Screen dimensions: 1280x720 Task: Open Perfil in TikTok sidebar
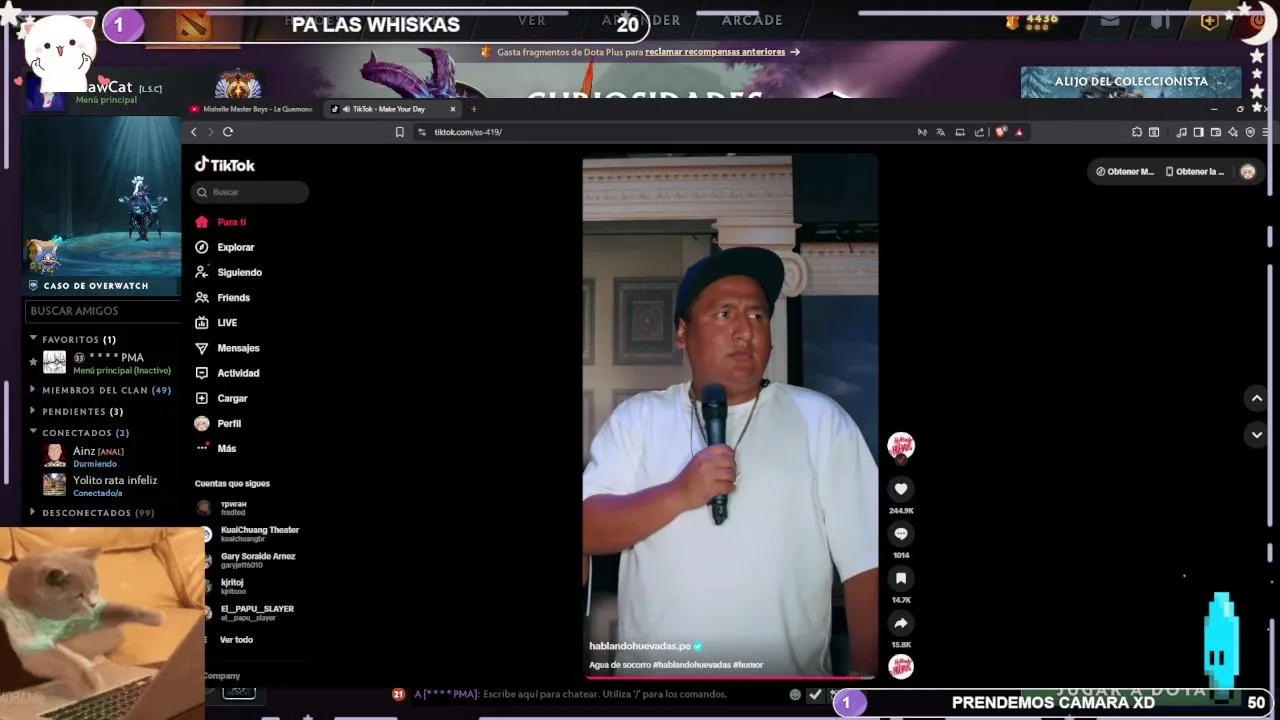219,424
